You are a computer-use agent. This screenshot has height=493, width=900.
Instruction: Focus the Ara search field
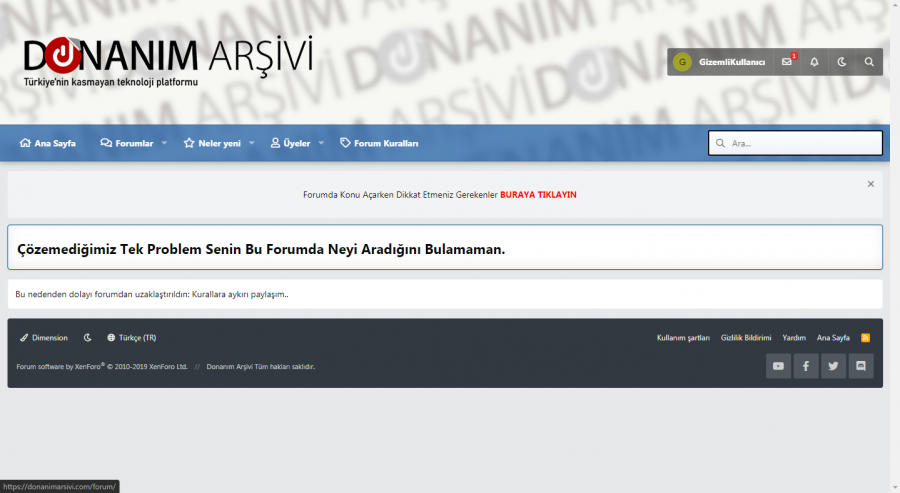796,143
